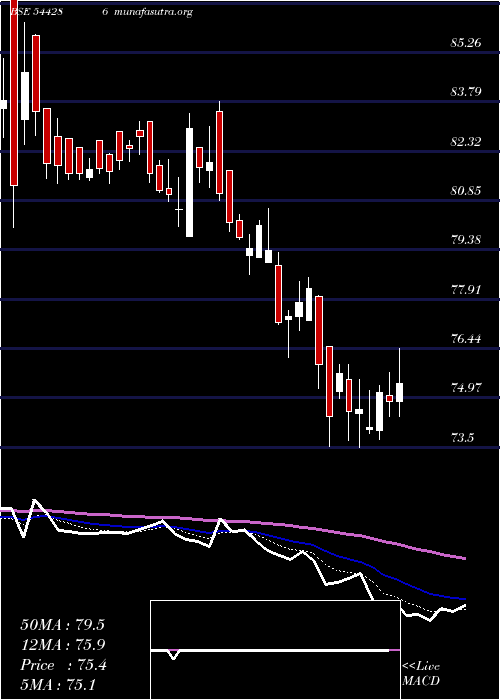Click the 74.97 price axis label

[x=466, y=388]
